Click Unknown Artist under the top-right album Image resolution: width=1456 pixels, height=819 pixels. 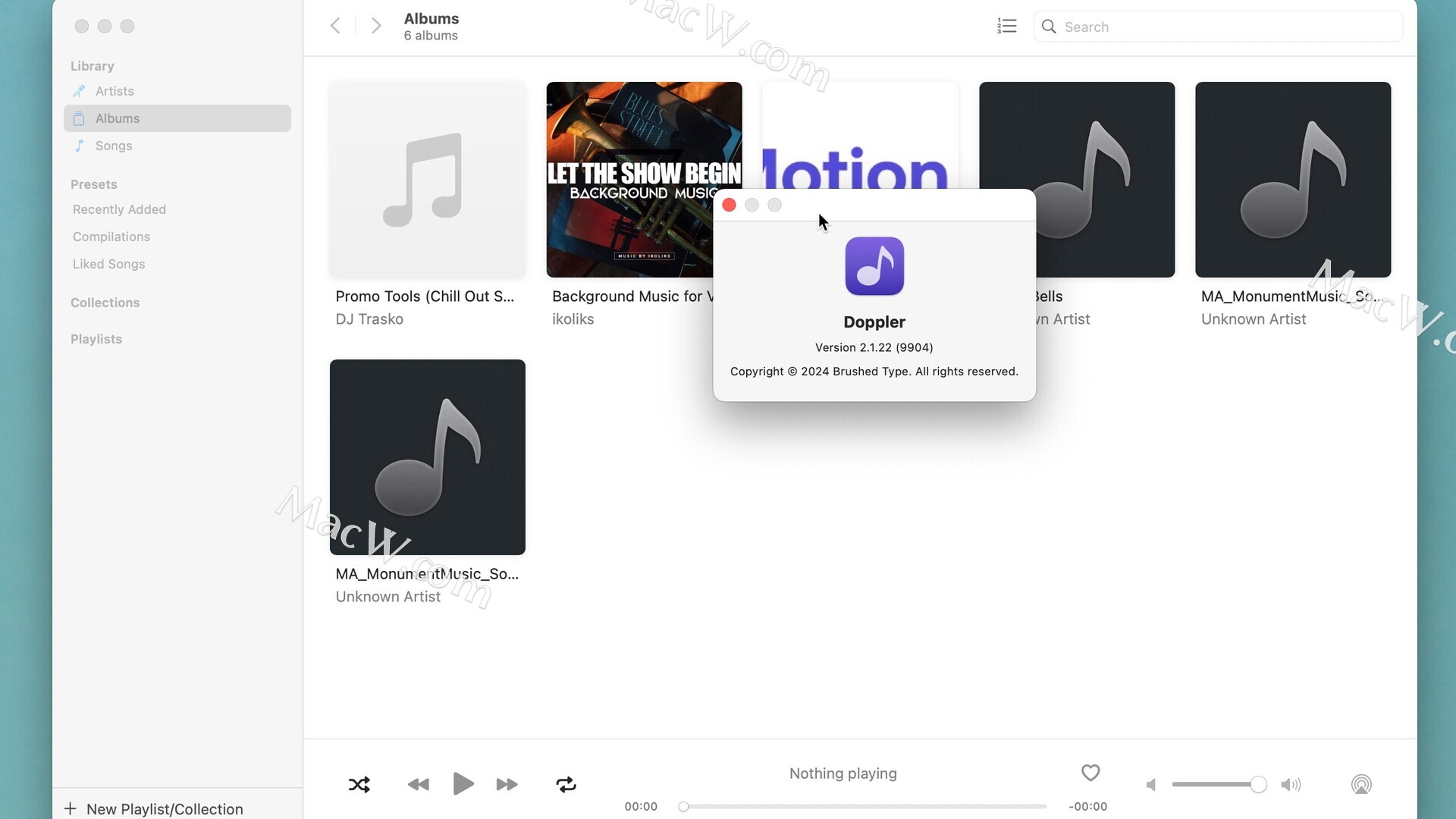tap(1254, 319)
